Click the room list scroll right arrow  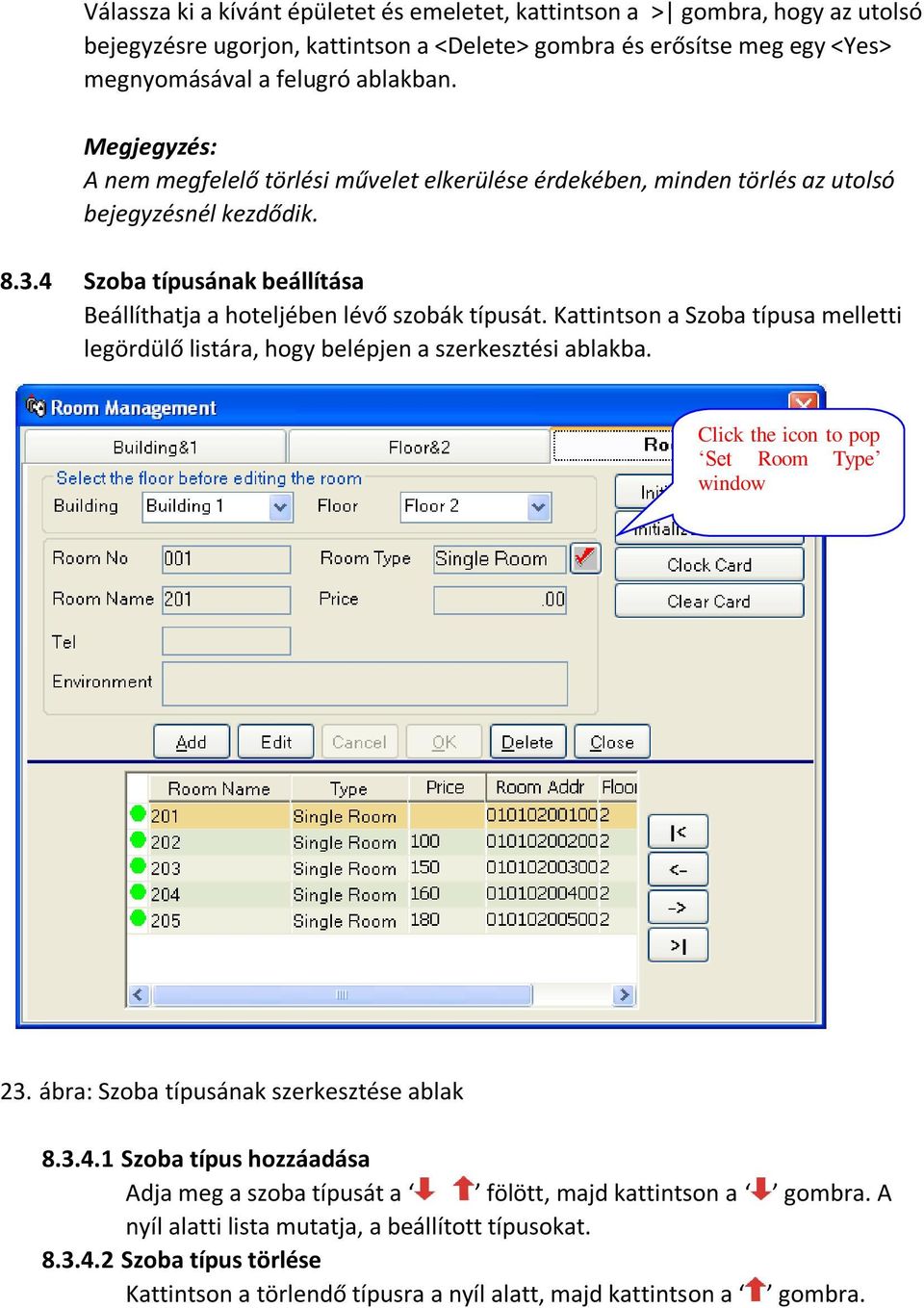pos(625,995)
